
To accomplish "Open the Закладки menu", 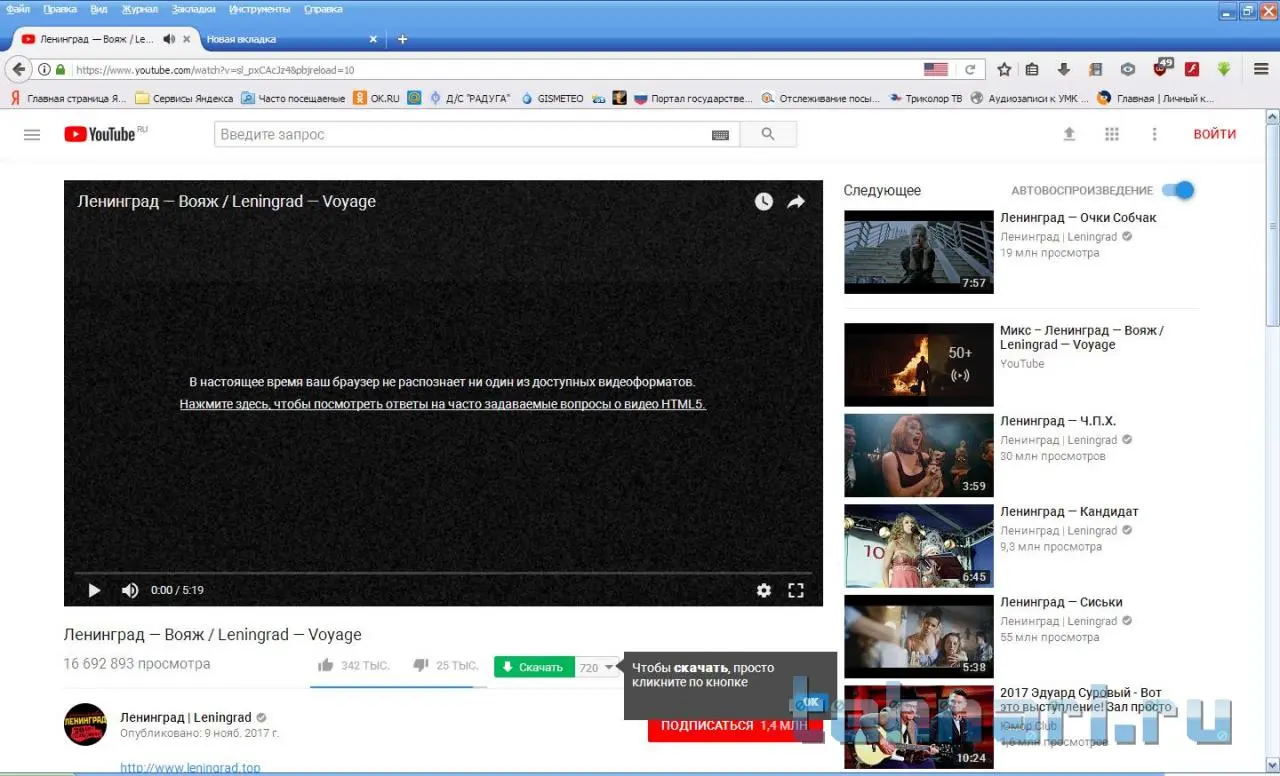I will (x=194, y=9).
